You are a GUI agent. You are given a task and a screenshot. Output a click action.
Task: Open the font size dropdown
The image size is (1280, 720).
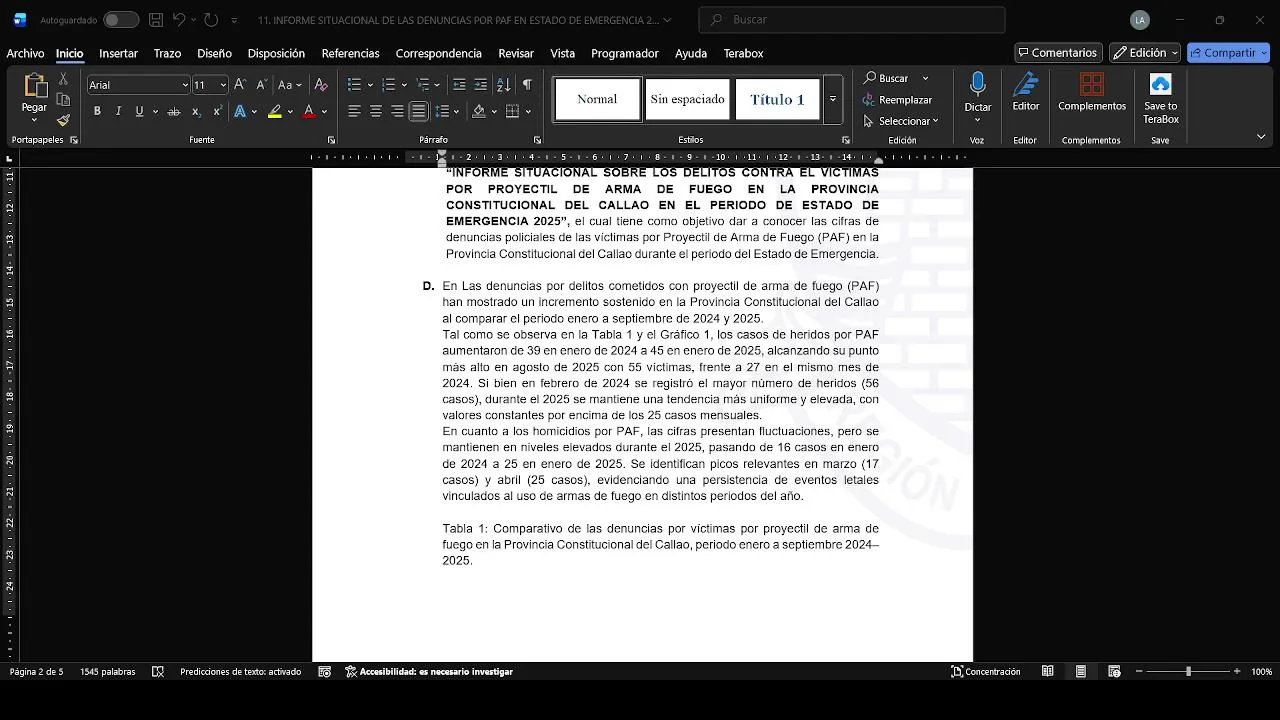pyautogui.click(x=223, y=85)
